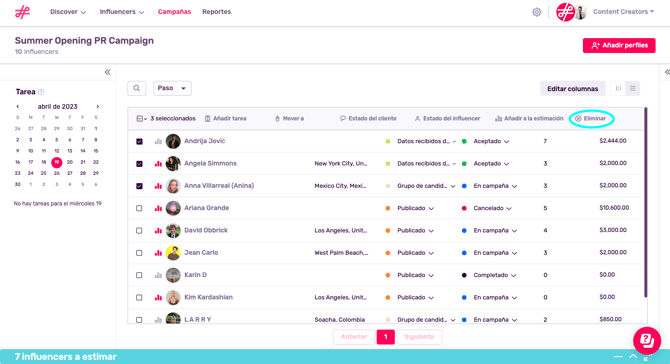Click Estado del influencer action

coord(447,118)
